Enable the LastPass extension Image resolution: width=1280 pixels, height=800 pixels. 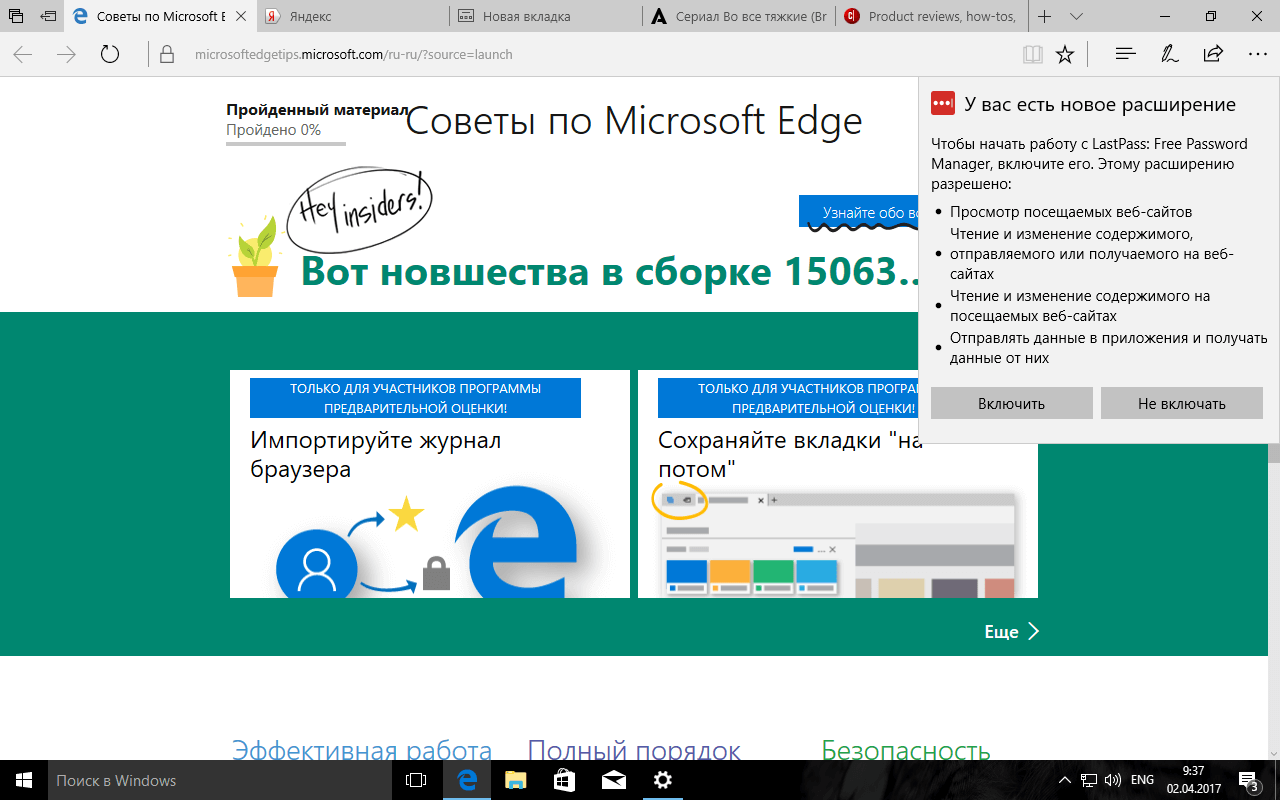[1011, 403]
